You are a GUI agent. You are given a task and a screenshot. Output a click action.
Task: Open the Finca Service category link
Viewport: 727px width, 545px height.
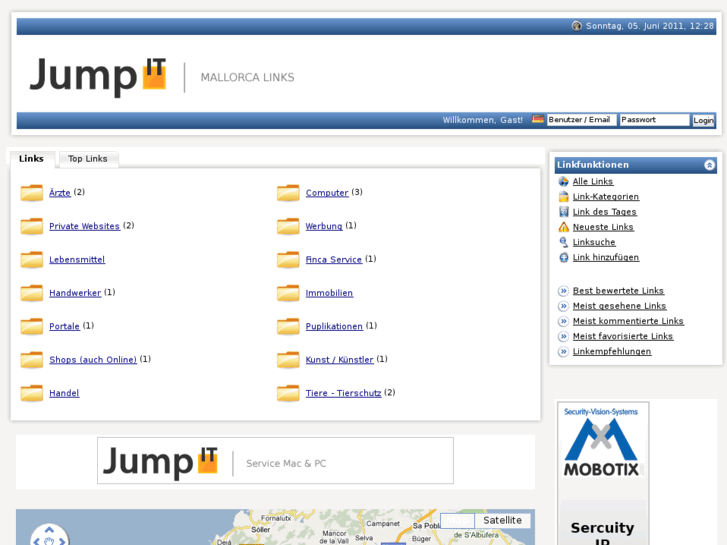point(333,259)
